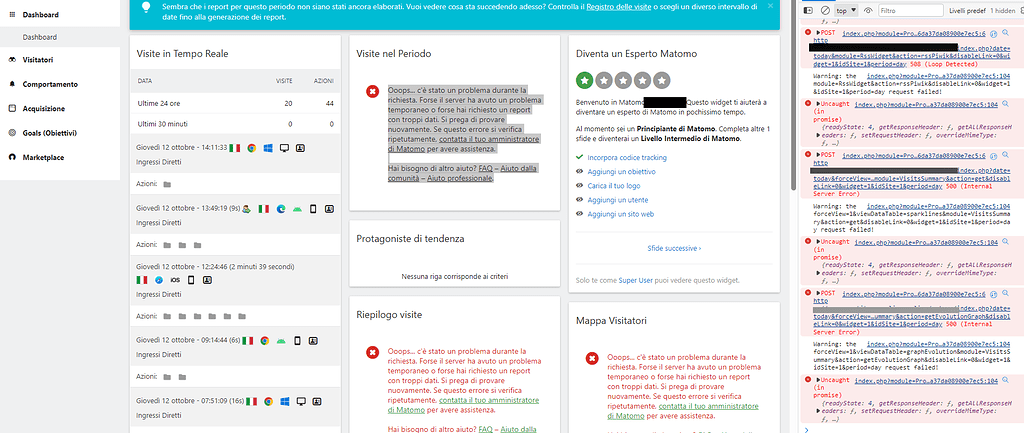The image size is (1024, 433).
Task: Click the 'Aggiungi un obiettivo' challenge link
Action: click(x=621, y=172)
